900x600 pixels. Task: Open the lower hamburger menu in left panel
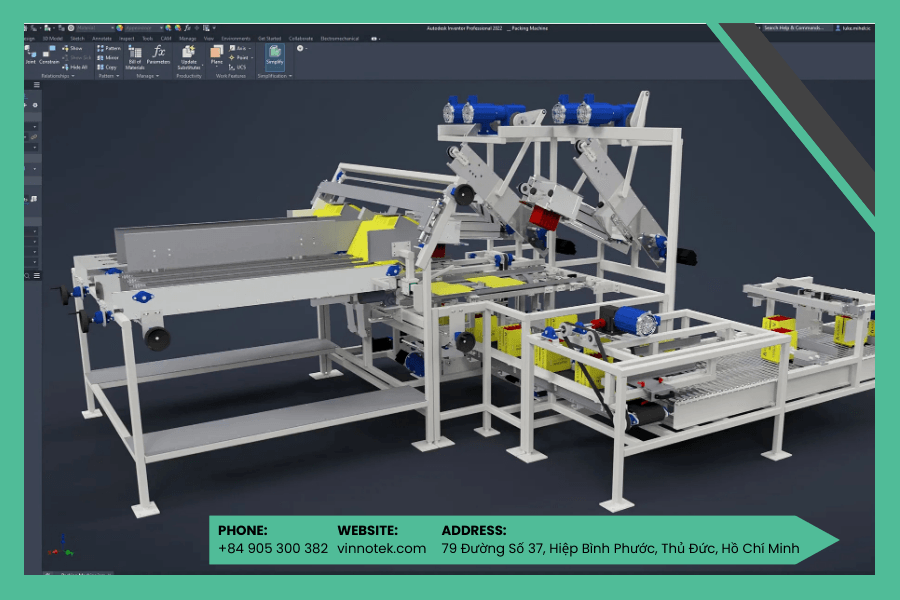[x=37, y=276]
